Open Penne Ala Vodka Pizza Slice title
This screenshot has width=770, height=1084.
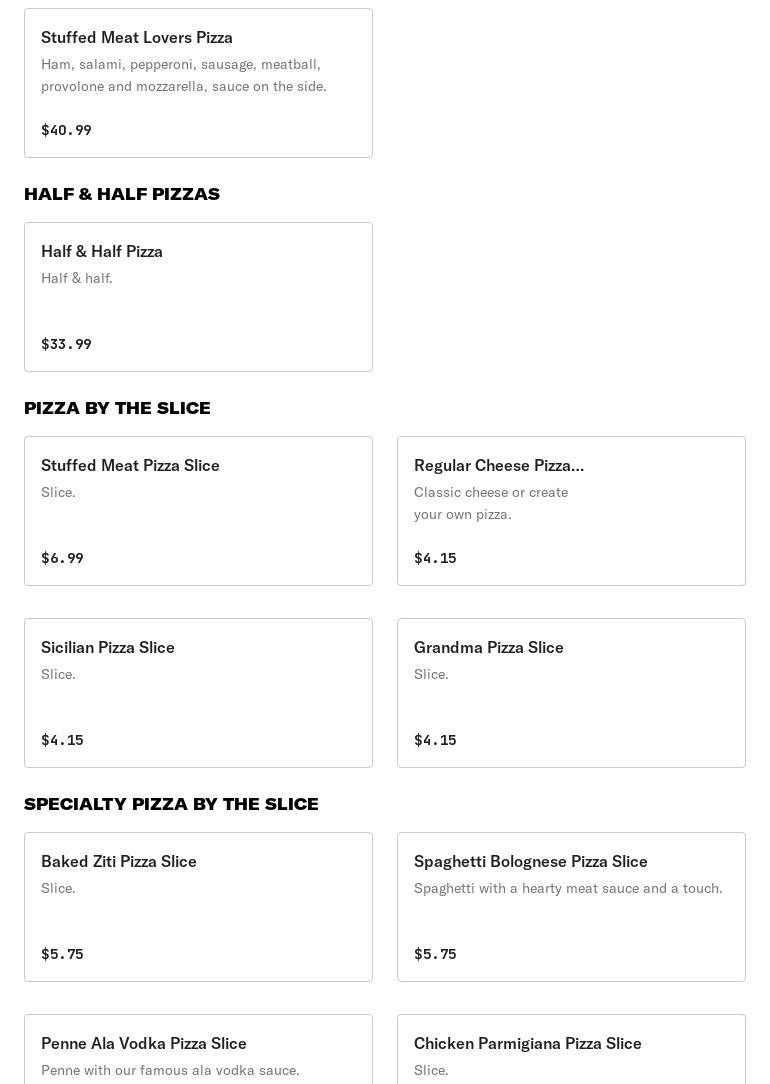[x=144, y=1043]
